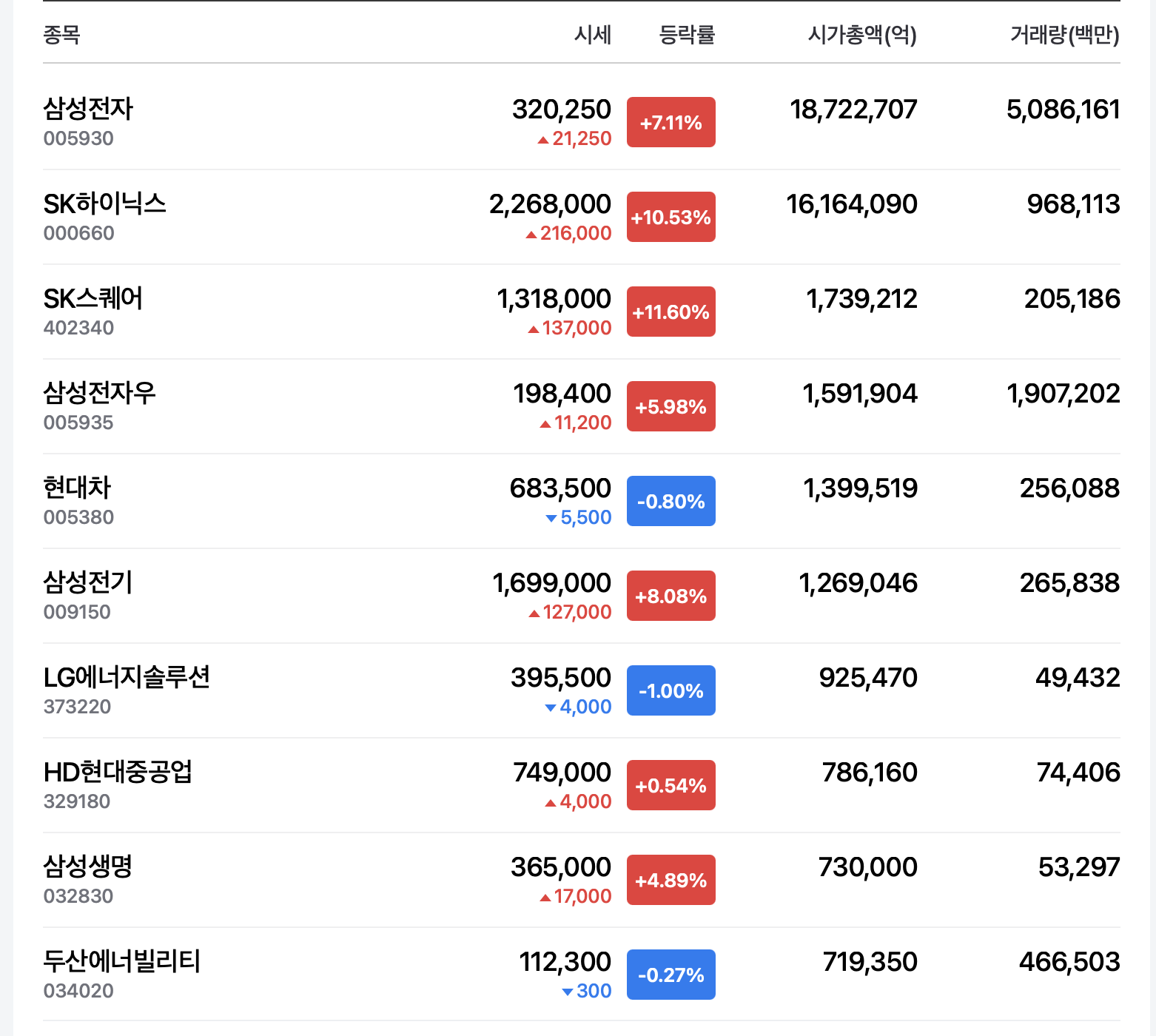Open the LG에너지솔루션 stock name
This screenshot has height=1036, width=1156.
pyautogui.click(x=127, y=677)
